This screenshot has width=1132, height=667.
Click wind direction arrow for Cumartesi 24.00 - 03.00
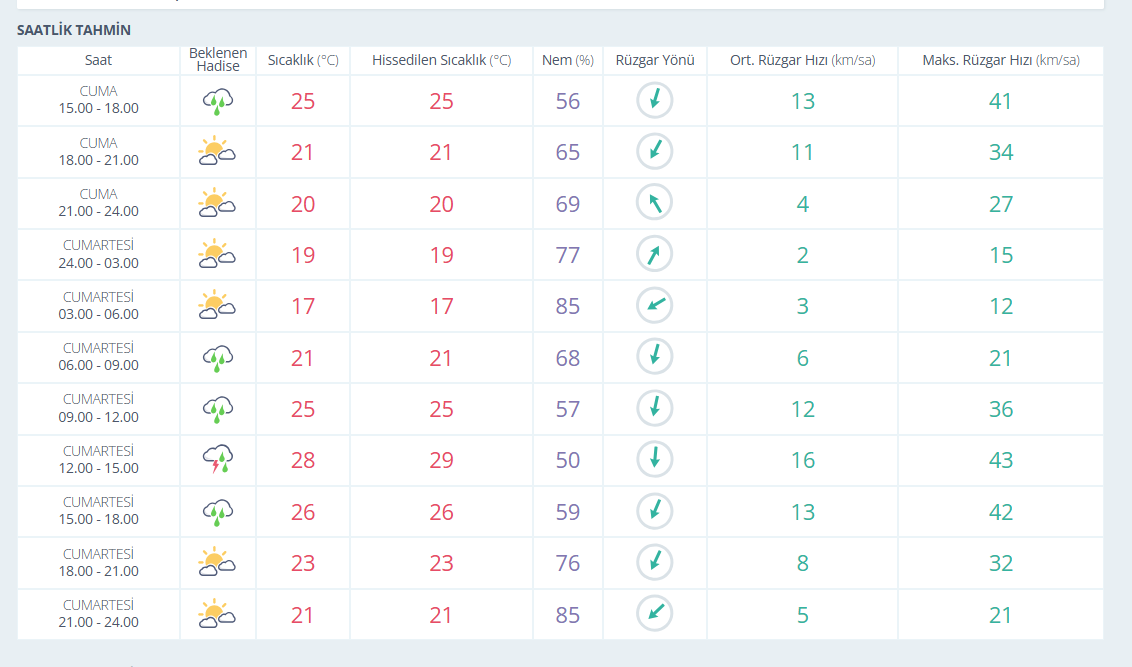coord(655,254)
